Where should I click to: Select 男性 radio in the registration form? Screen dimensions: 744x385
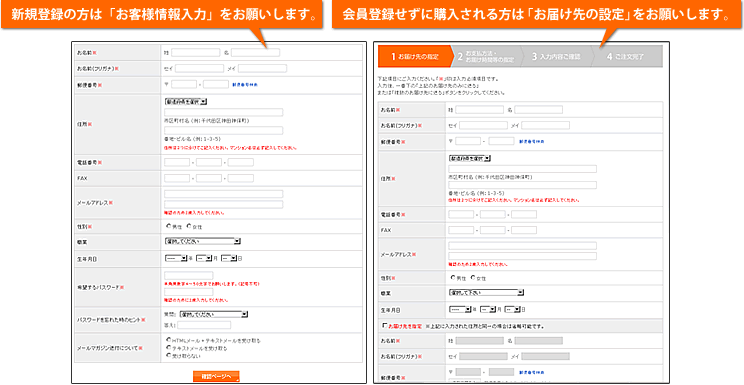168,226
